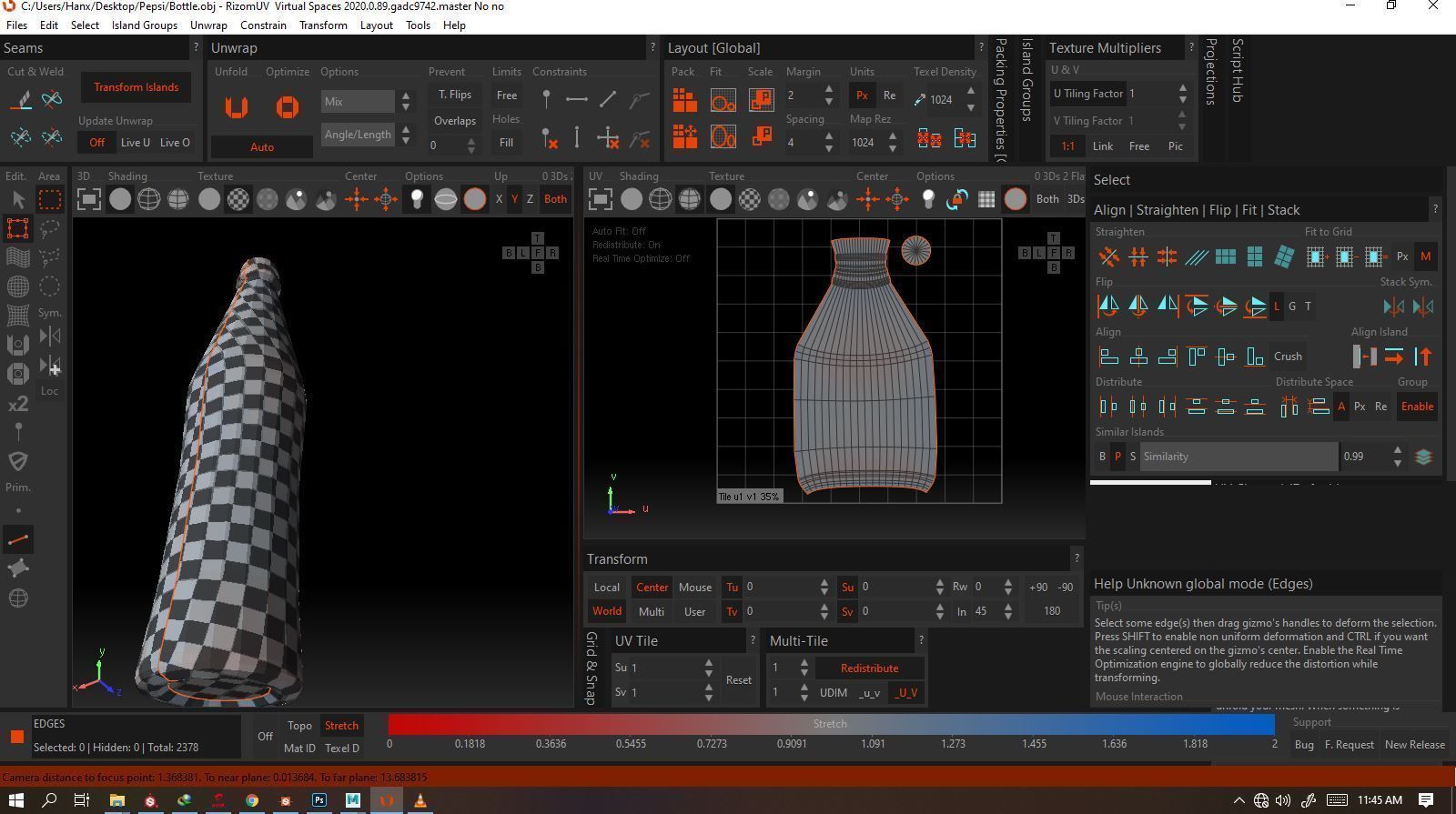
Task: Open Photoshop from Windows taskbar
Action: coord(319,800)
